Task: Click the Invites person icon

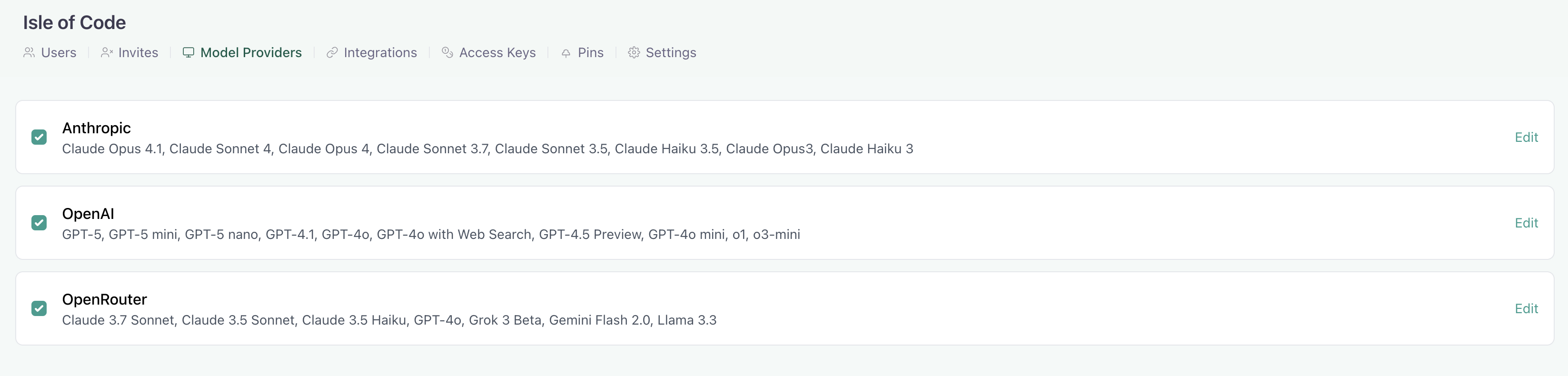Action: coord(107,53)
